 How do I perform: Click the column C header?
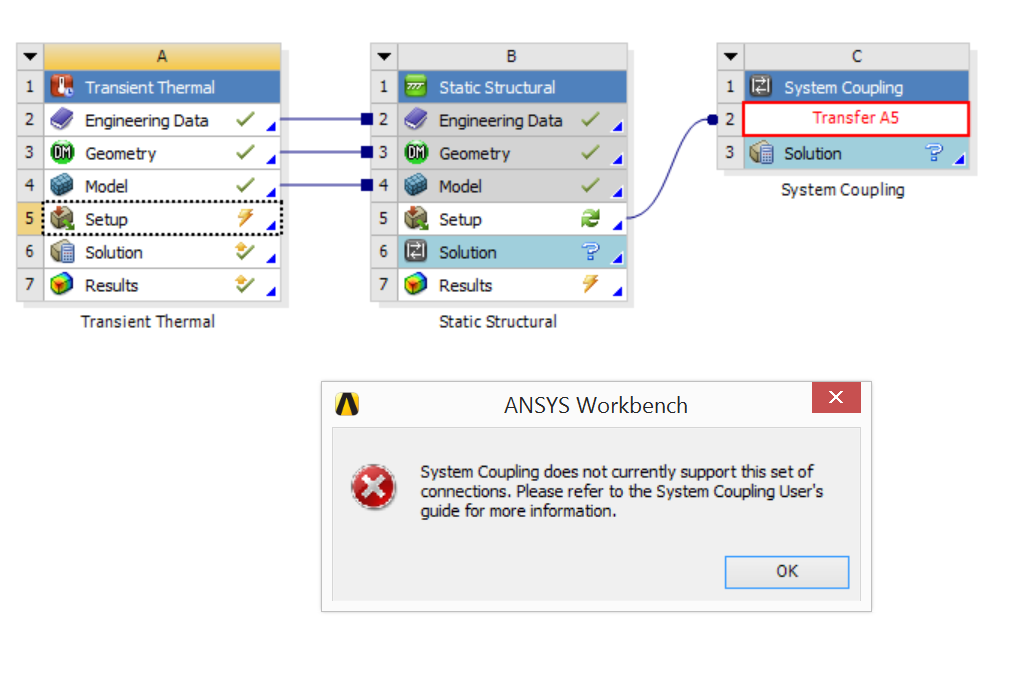(x=857, y=57)
